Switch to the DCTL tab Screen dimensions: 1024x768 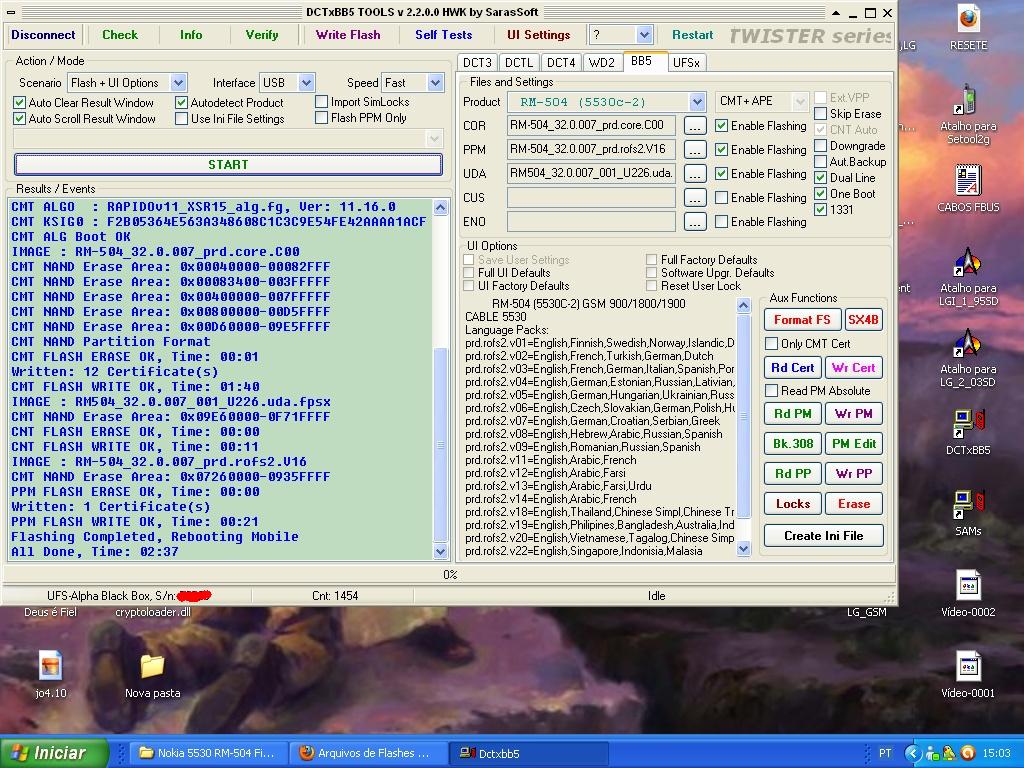tap(519, 63)
